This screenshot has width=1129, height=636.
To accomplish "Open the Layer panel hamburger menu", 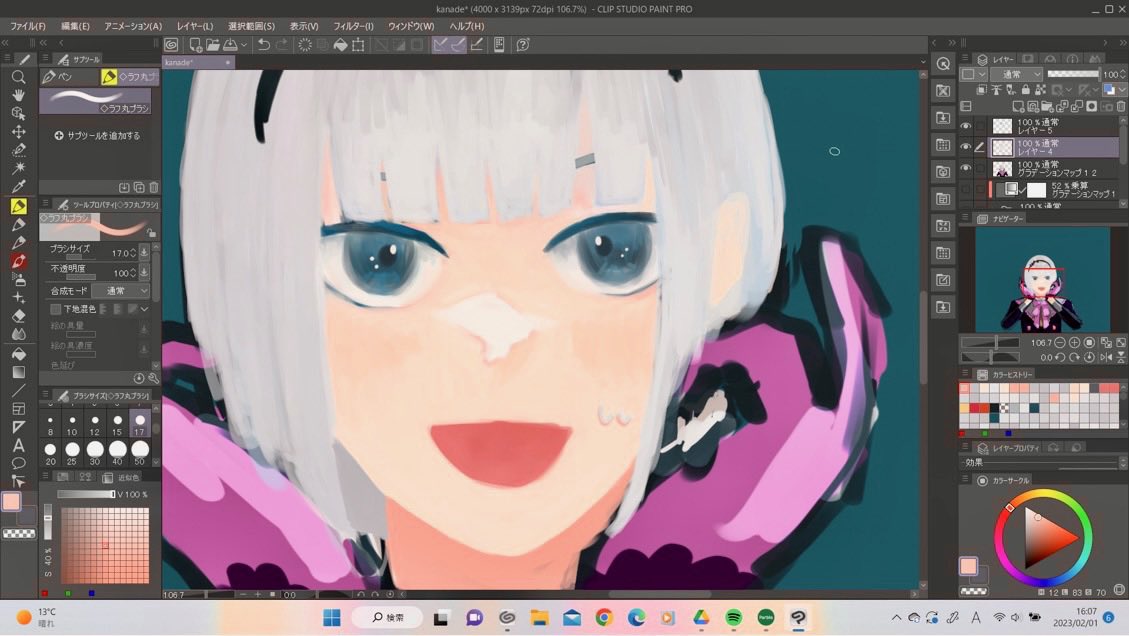I will [x=965, y=59].
